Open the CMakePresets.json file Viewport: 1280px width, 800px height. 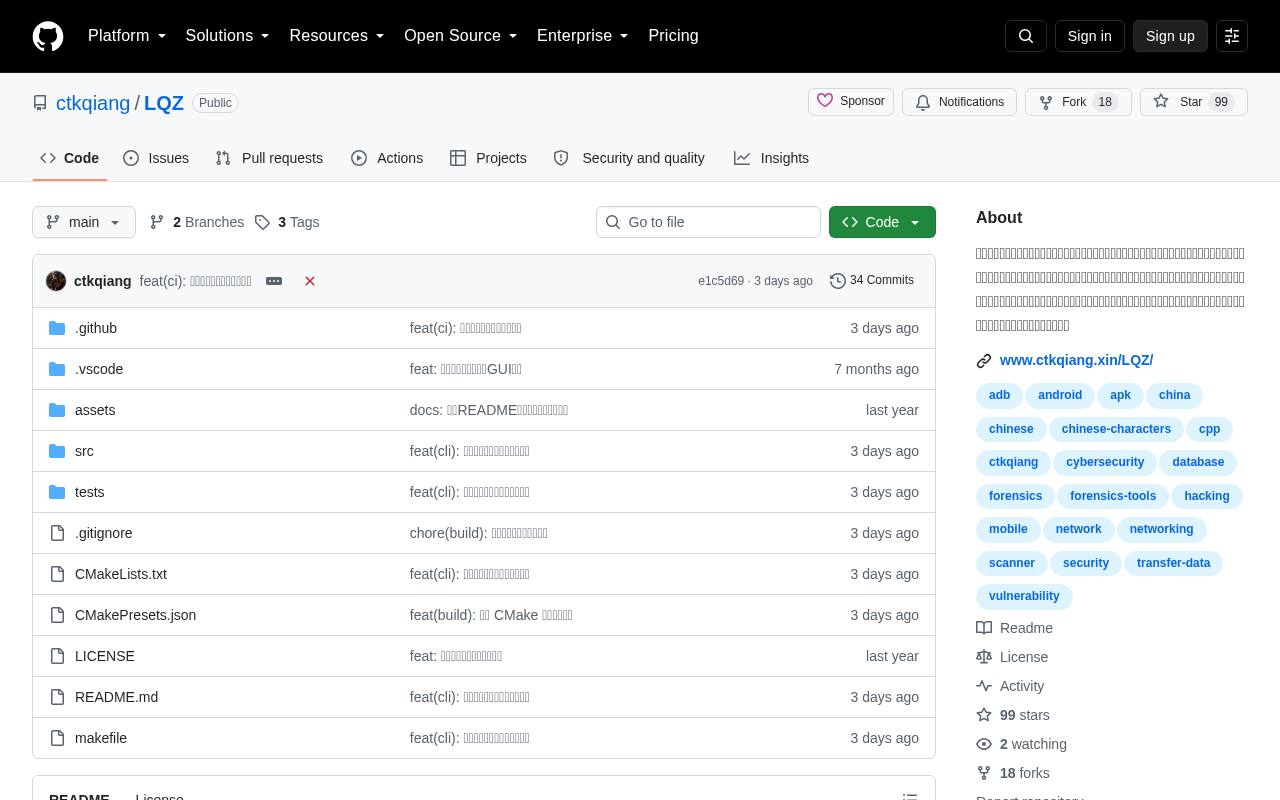135,615
